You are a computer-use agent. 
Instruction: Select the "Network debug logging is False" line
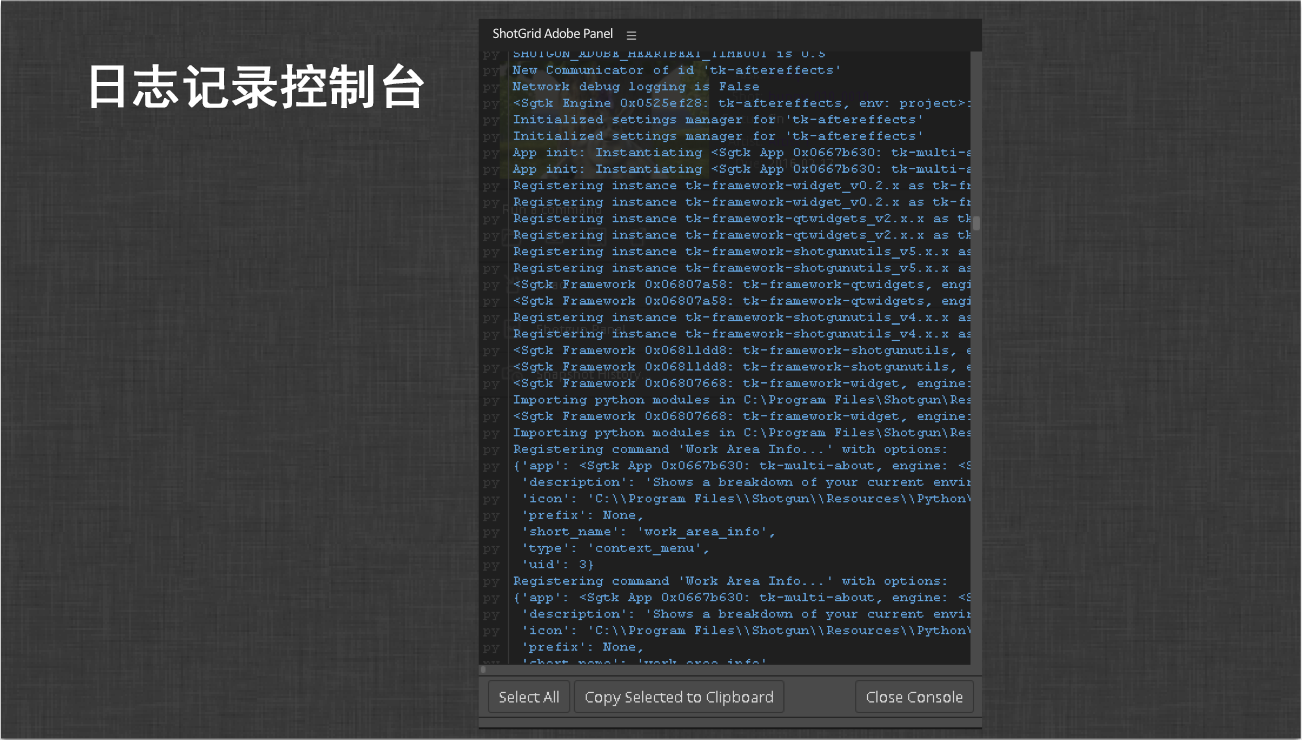[x=636, y=87]
